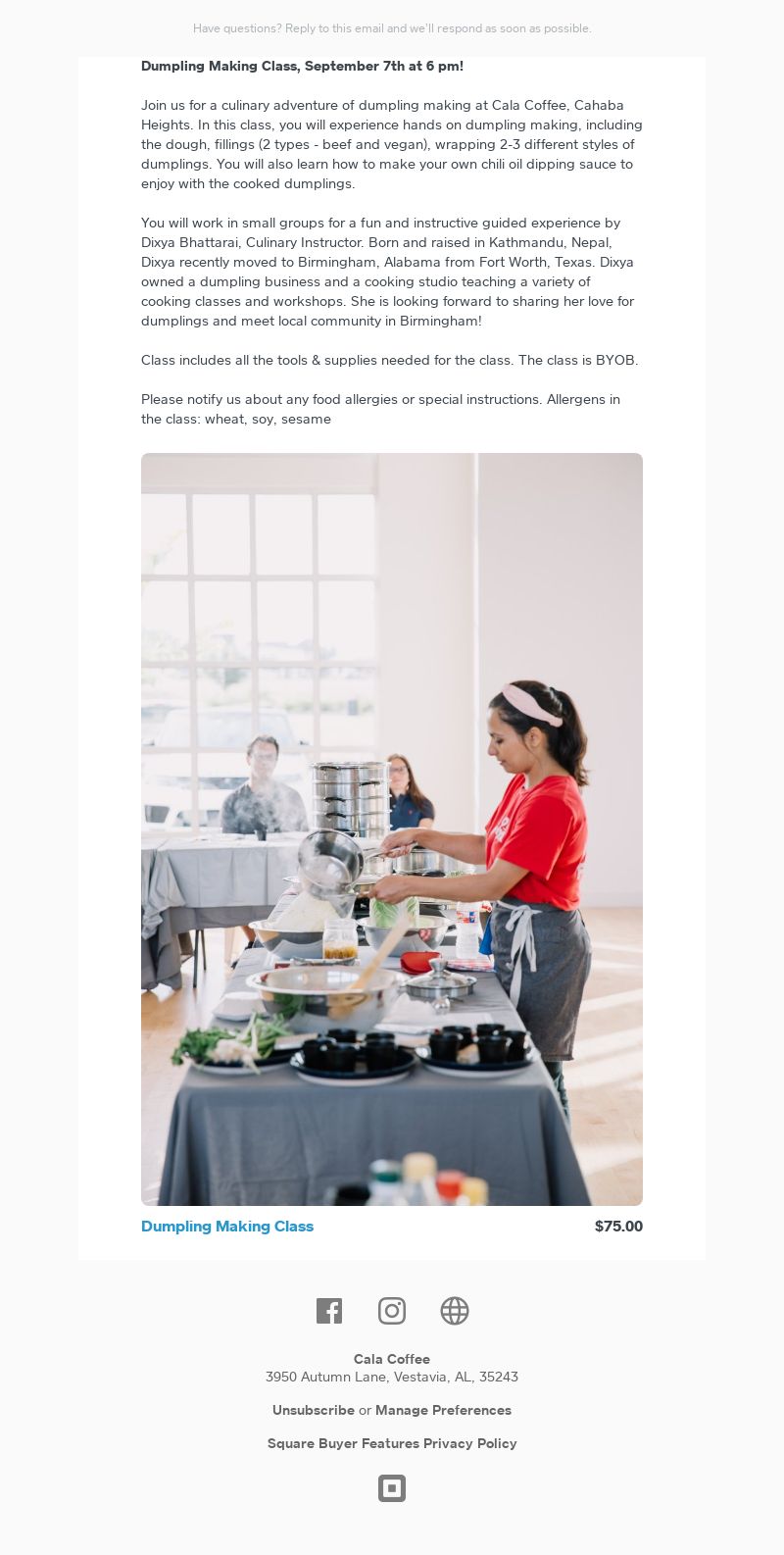
Task: Open the Instagram profile icon
Action: point(392,1311)
